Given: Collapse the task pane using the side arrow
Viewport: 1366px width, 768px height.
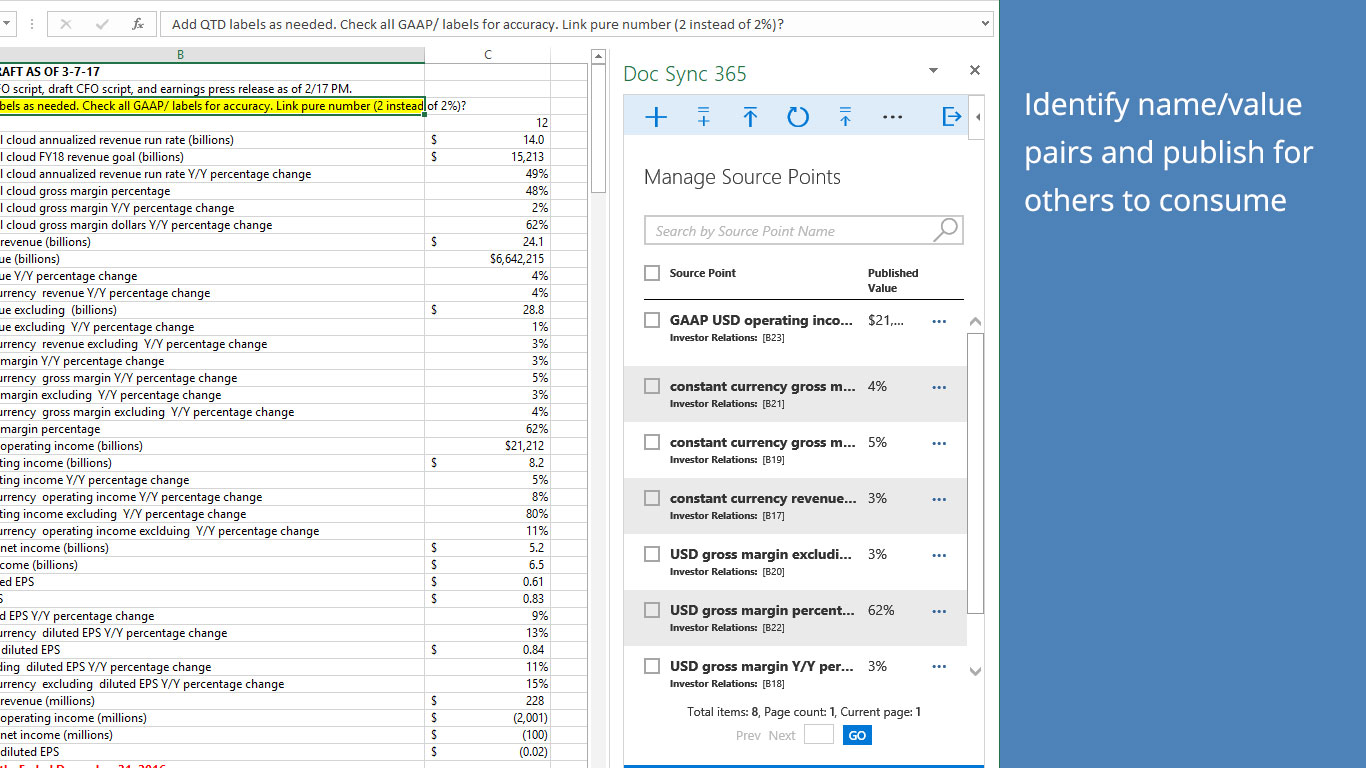Looking at the screenshot, I should [x=978, y=118].
